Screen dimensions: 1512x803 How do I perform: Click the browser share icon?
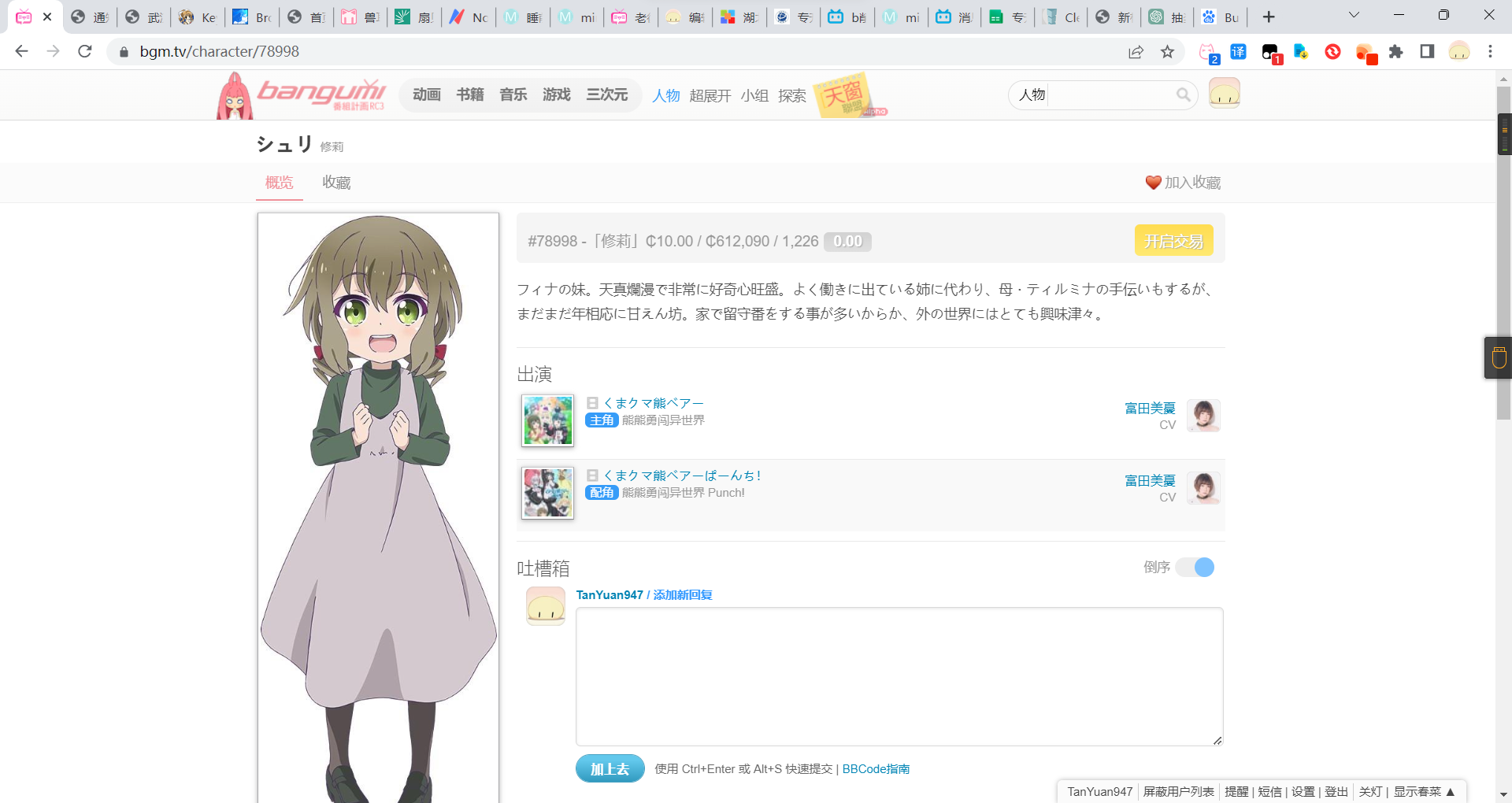[1136, 52]
